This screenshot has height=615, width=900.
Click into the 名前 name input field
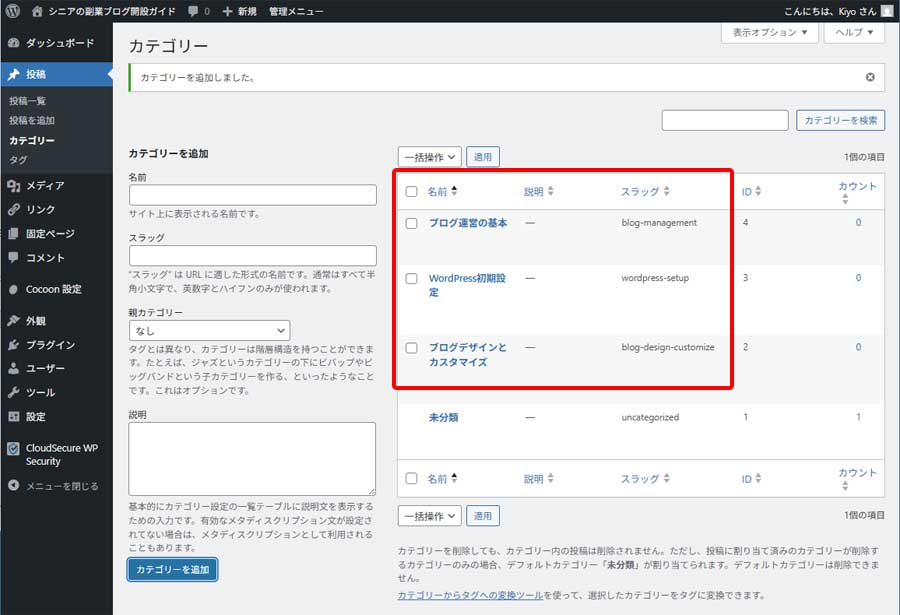(252, 195)
